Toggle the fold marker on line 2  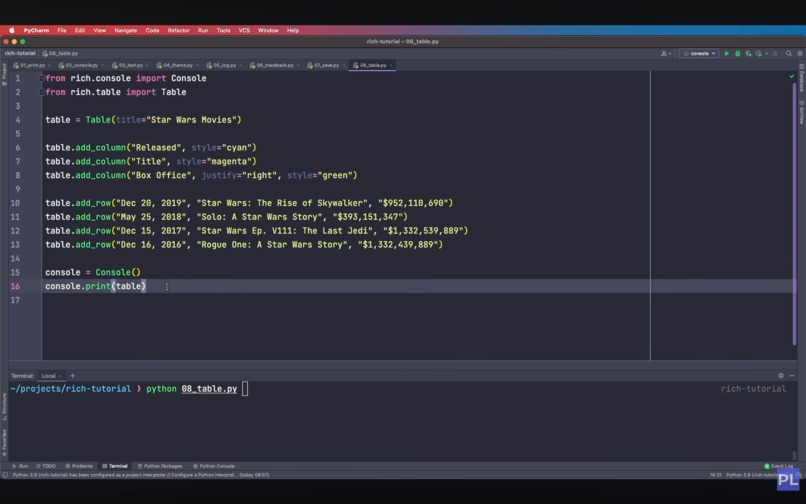41,92
